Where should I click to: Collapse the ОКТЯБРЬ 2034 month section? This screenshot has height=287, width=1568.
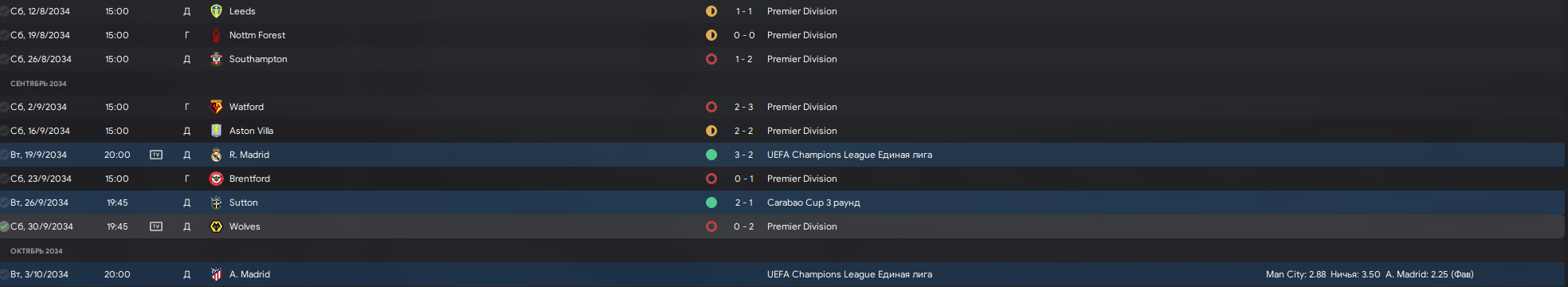(37, 251)
